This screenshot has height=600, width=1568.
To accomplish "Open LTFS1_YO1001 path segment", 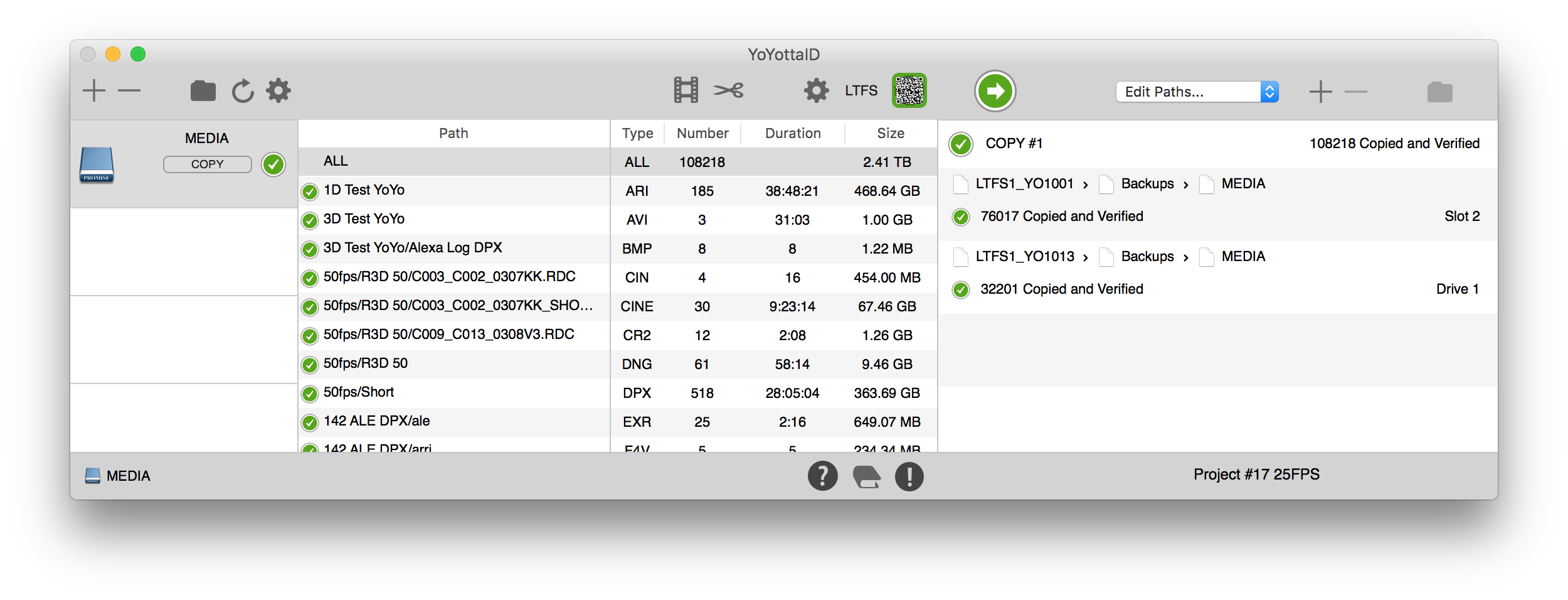I will pos(1024,183).
